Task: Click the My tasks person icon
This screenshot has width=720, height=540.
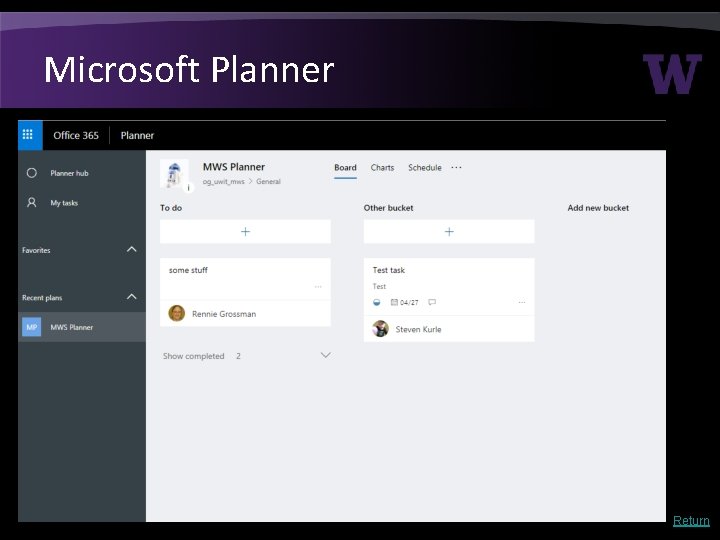Action: coord(32,202)
